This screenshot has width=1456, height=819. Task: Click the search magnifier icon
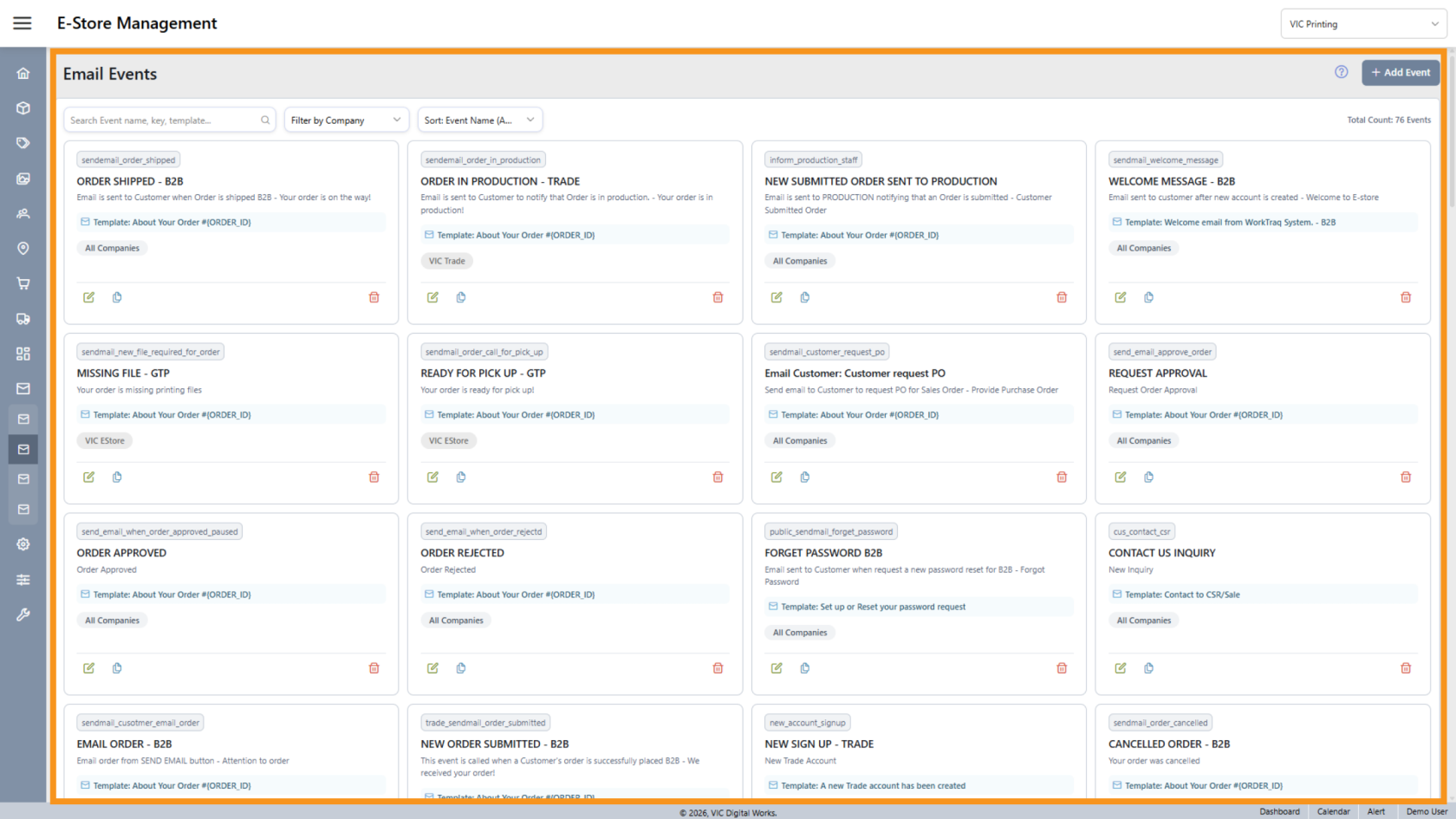[x=265, y=120]
